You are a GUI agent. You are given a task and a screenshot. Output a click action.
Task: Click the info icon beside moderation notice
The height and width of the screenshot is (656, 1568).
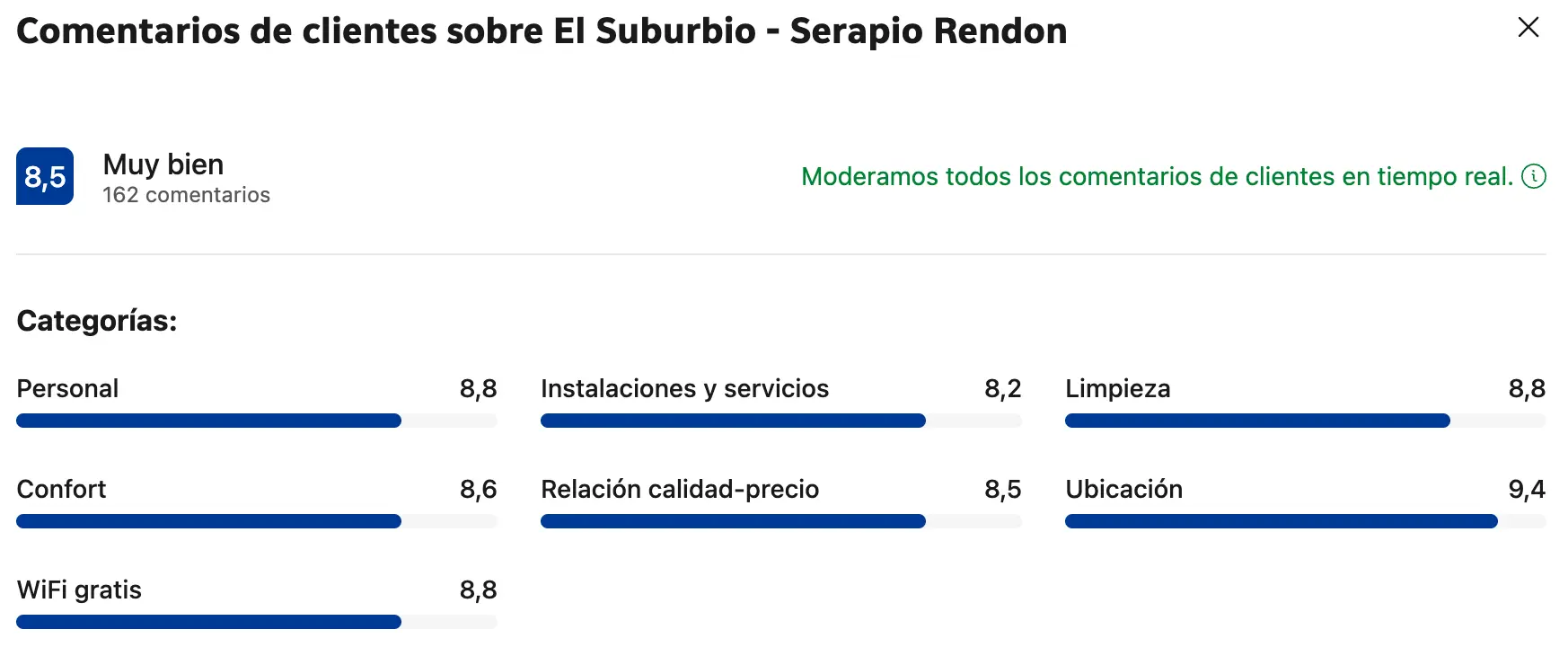tap(1534, 176)
